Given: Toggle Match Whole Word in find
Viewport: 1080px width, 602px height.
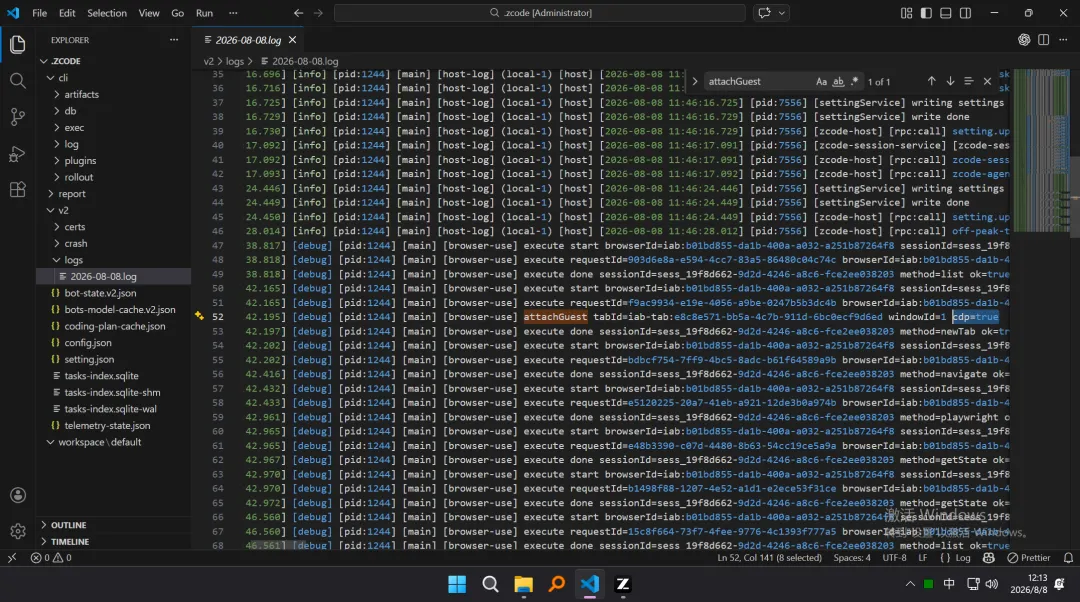Looking at the screenshot, I should pos(838,81).
